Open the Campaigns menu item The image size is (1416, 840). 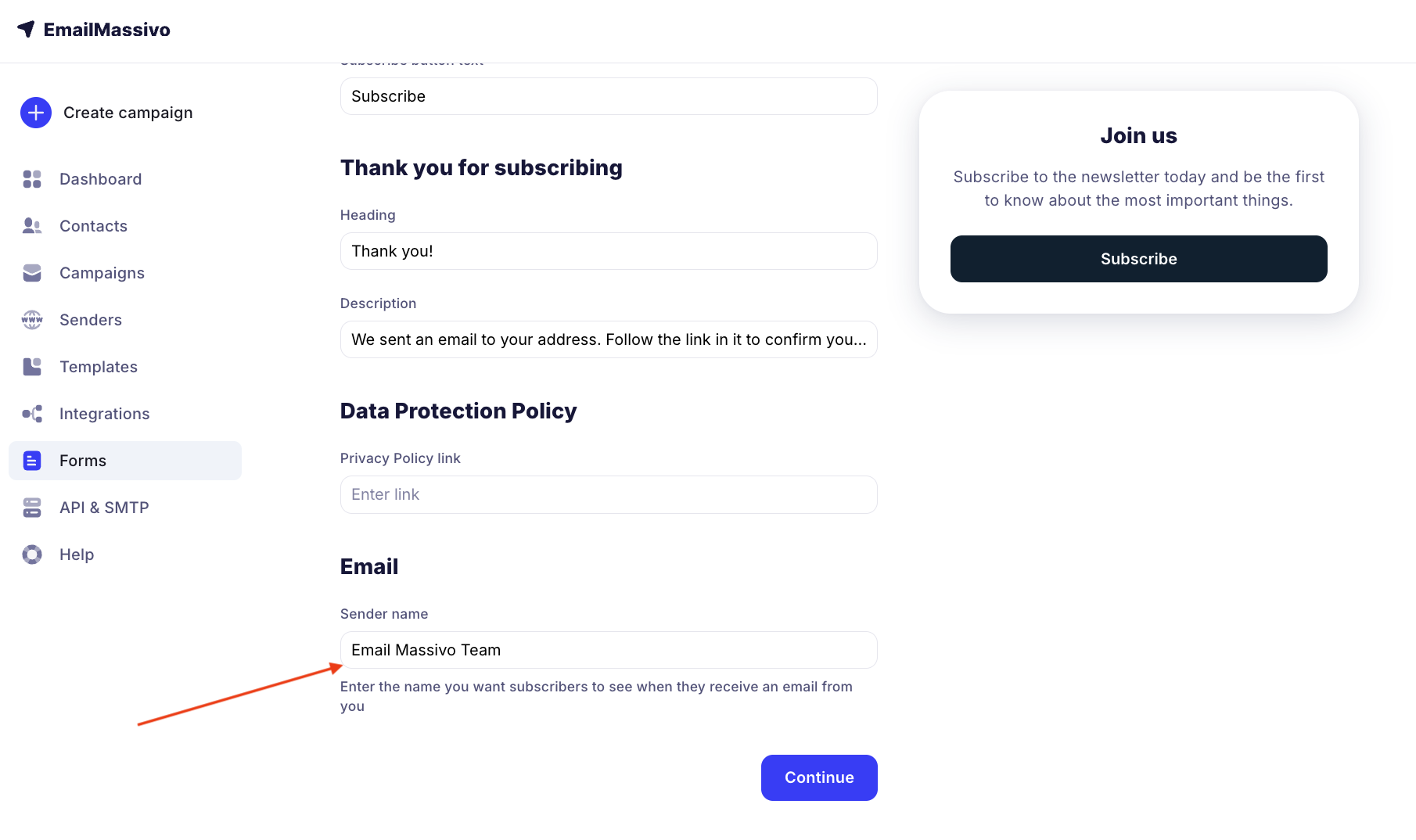coord(102,273)
